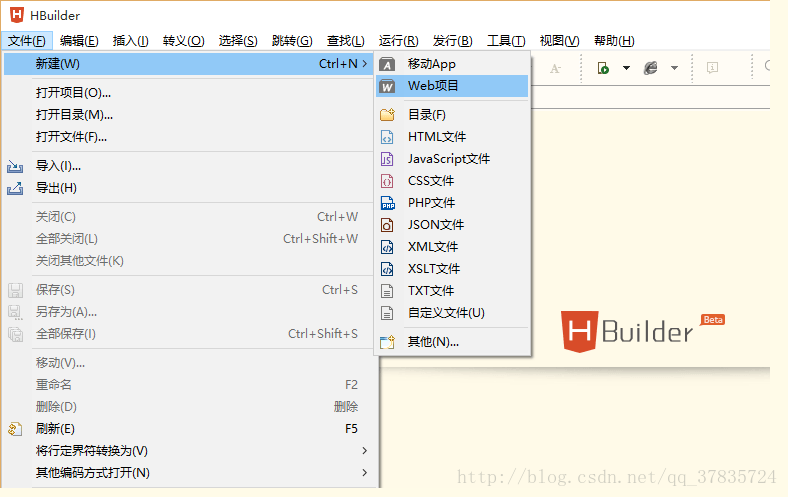The image size is (788, 497).
Task: Expand the 其他编码方式打开(N) submenu arrow
Action: coord(365,473)
